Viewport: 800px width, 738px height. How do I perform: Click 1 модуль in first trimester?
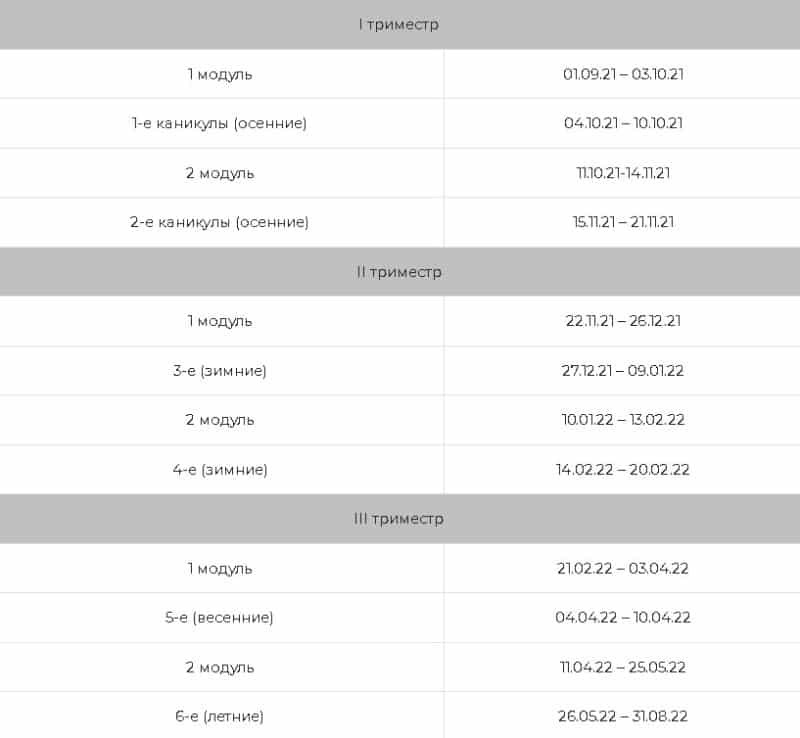tap(220, 75)
